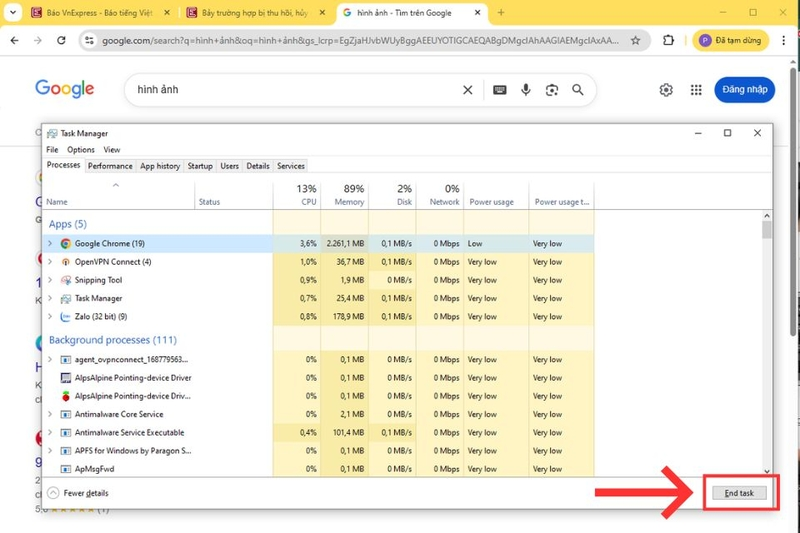Open Google apps grid icon

pos(696,90)
